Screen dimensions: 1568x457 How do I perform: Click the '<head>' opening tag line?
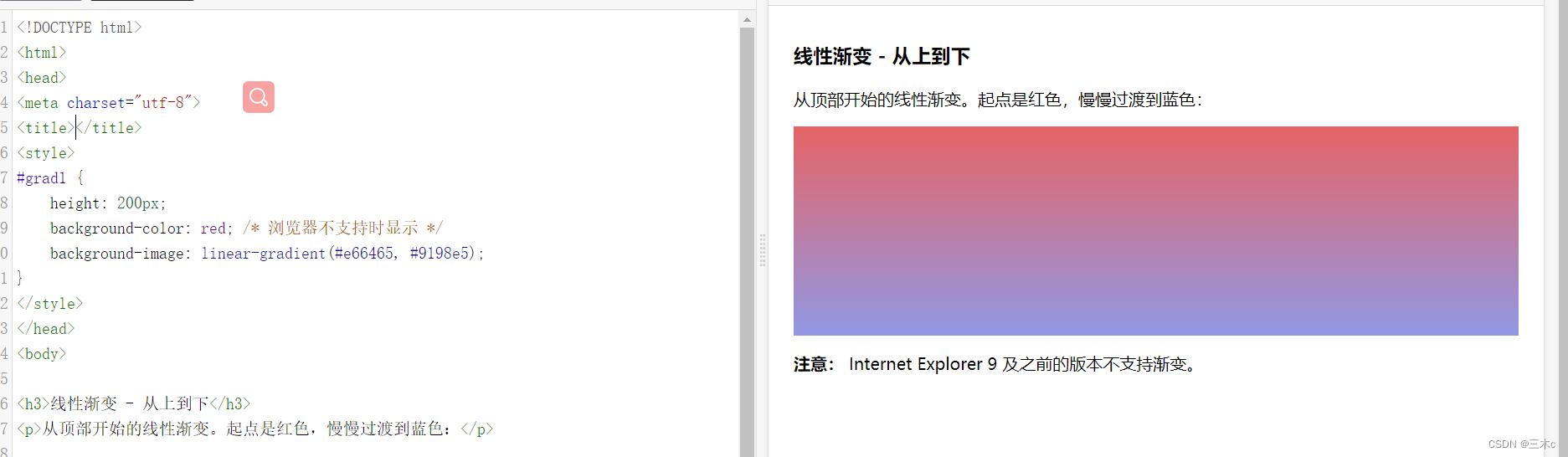tap(42, 78)
